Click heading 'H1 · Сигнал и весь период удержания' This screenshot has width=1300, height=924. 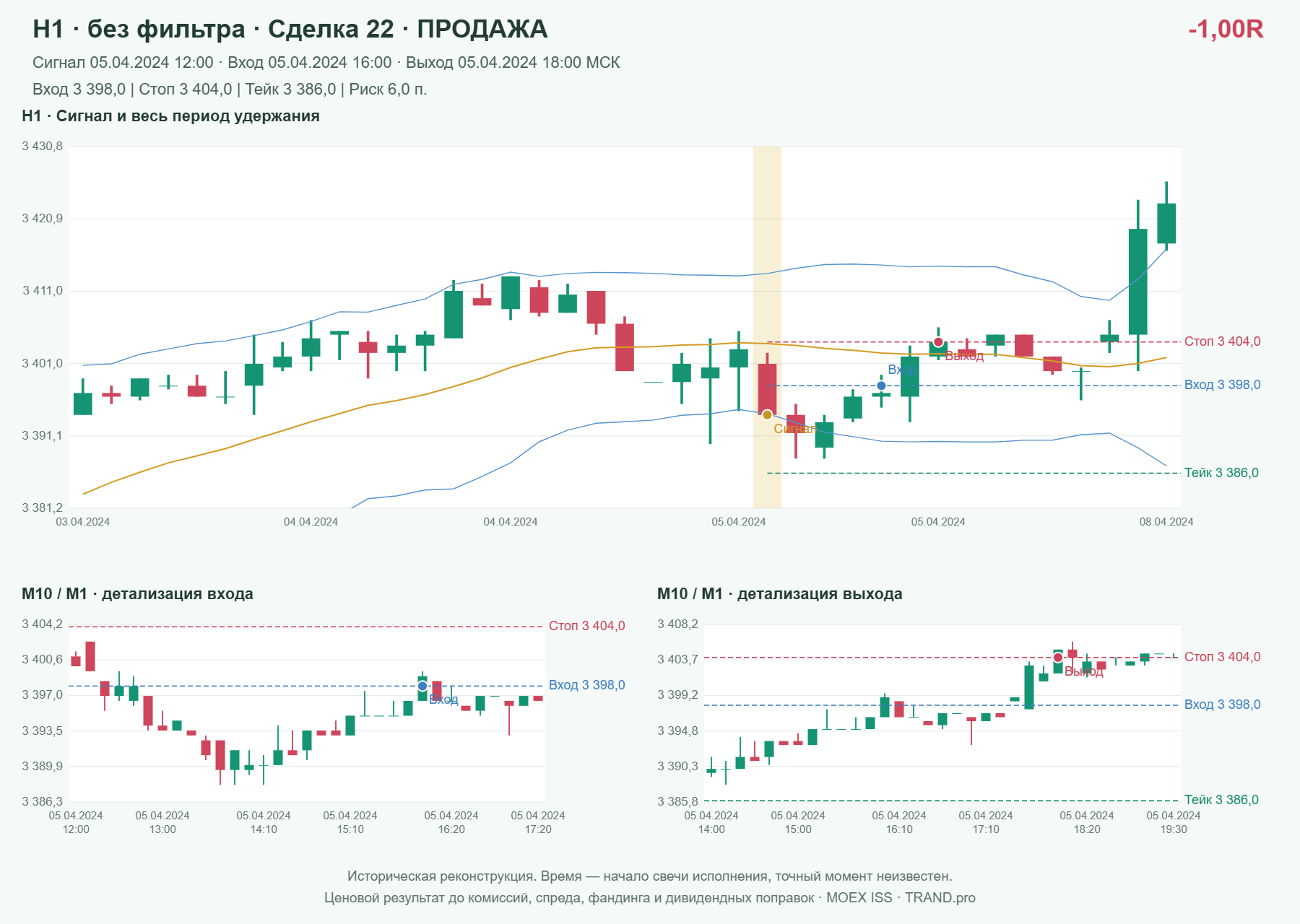coord(170,116)
